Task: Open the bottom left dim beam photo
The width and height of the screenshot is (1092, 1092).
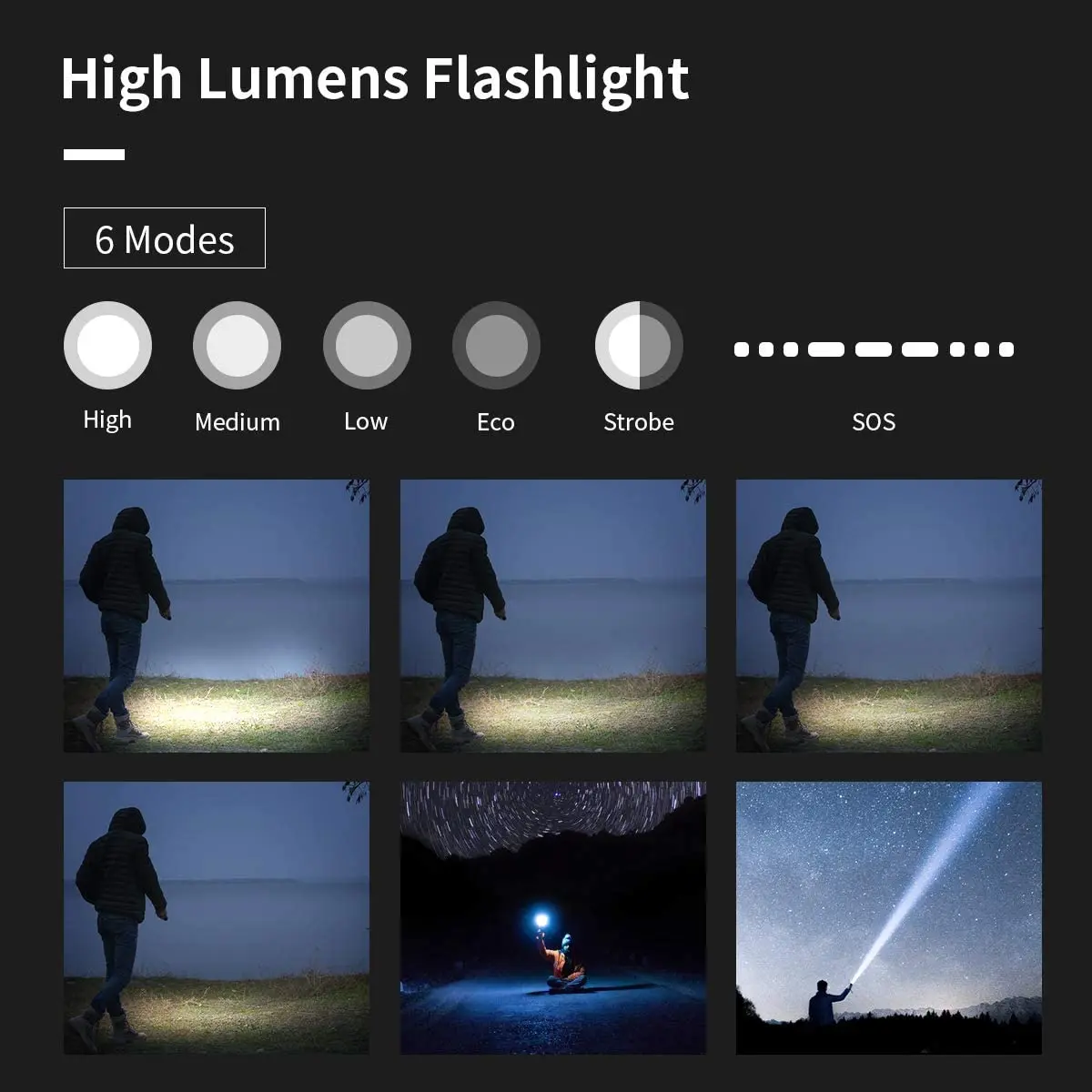Action: coord(217,918)
